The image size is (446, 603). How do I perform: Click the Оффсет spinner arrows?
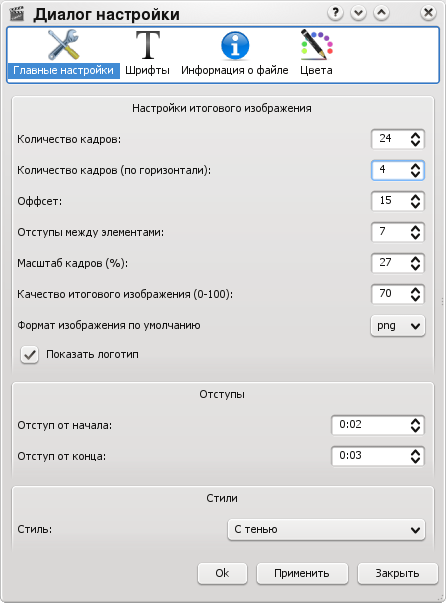(x=415, y=201)
